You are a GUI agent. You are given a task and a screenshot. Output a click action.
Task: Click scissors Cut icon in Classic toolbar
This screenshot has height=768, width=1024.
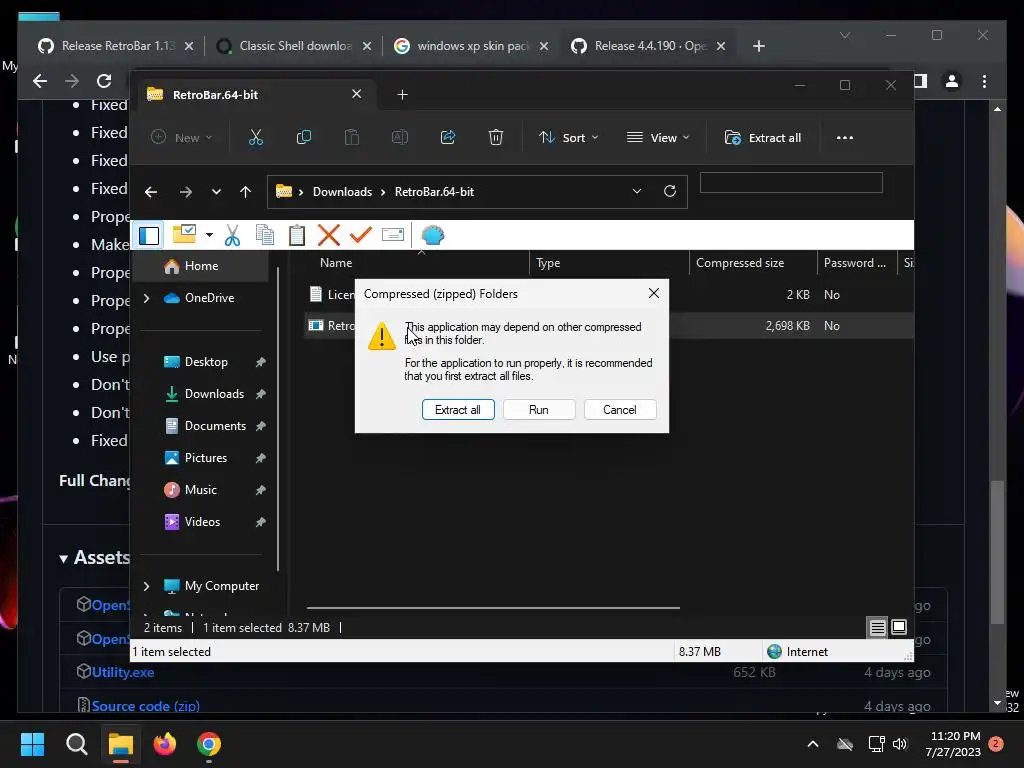pyautogui.click(x=232, y=235)
